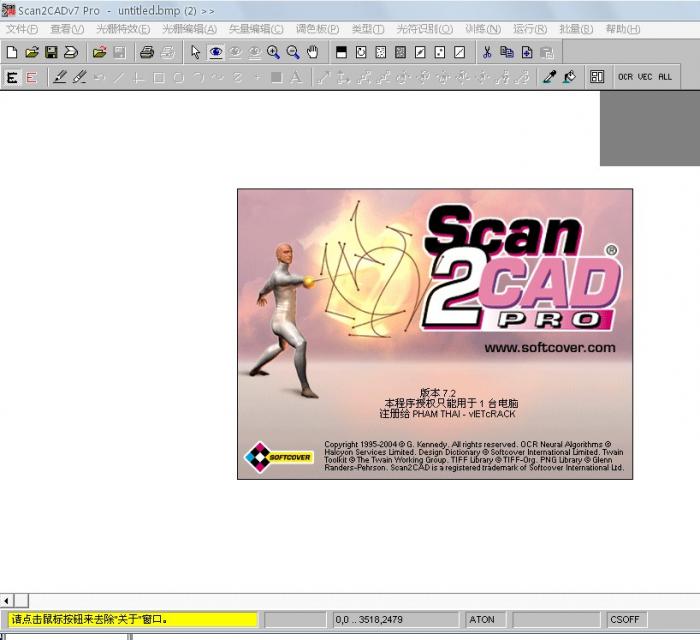
Task: Click the scanner acquire icon
Action: 71,52
